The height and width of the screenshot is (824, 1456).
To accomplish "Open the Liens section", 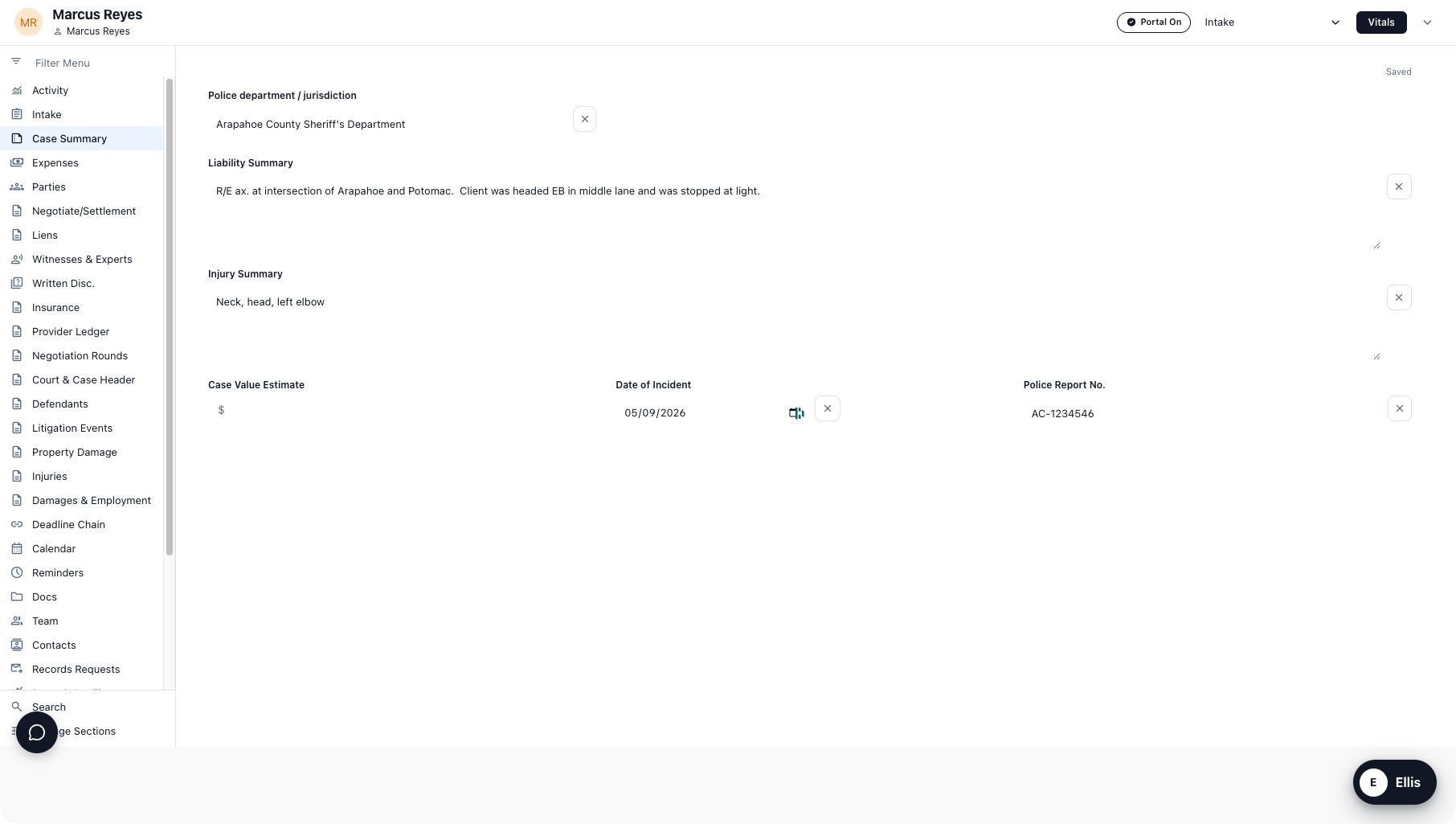I will [82, 236].
